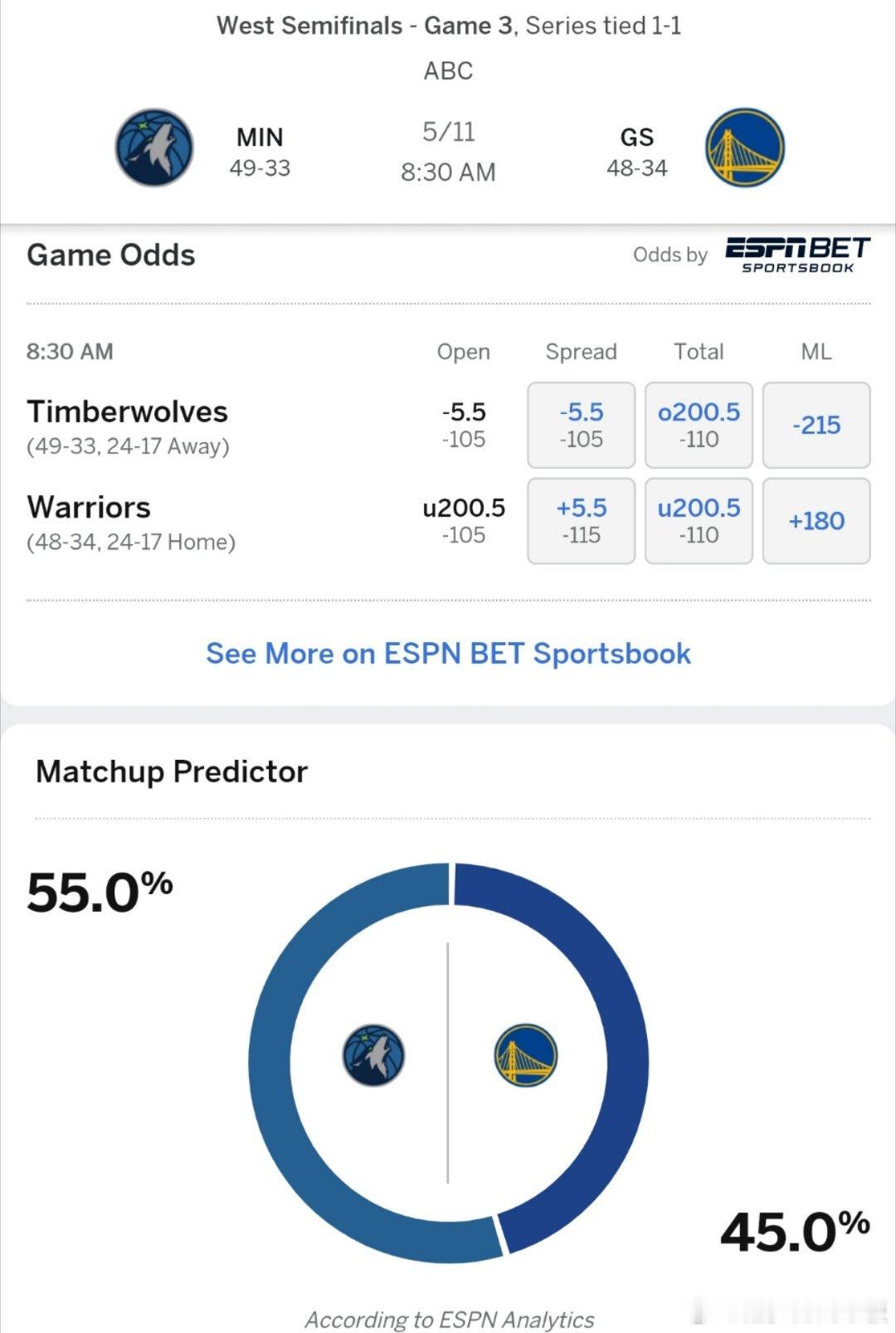This screenshot has height=1333, width=896.
Task: Choose Warriors +180 moneyline
Action: click(x=816, y=521)
